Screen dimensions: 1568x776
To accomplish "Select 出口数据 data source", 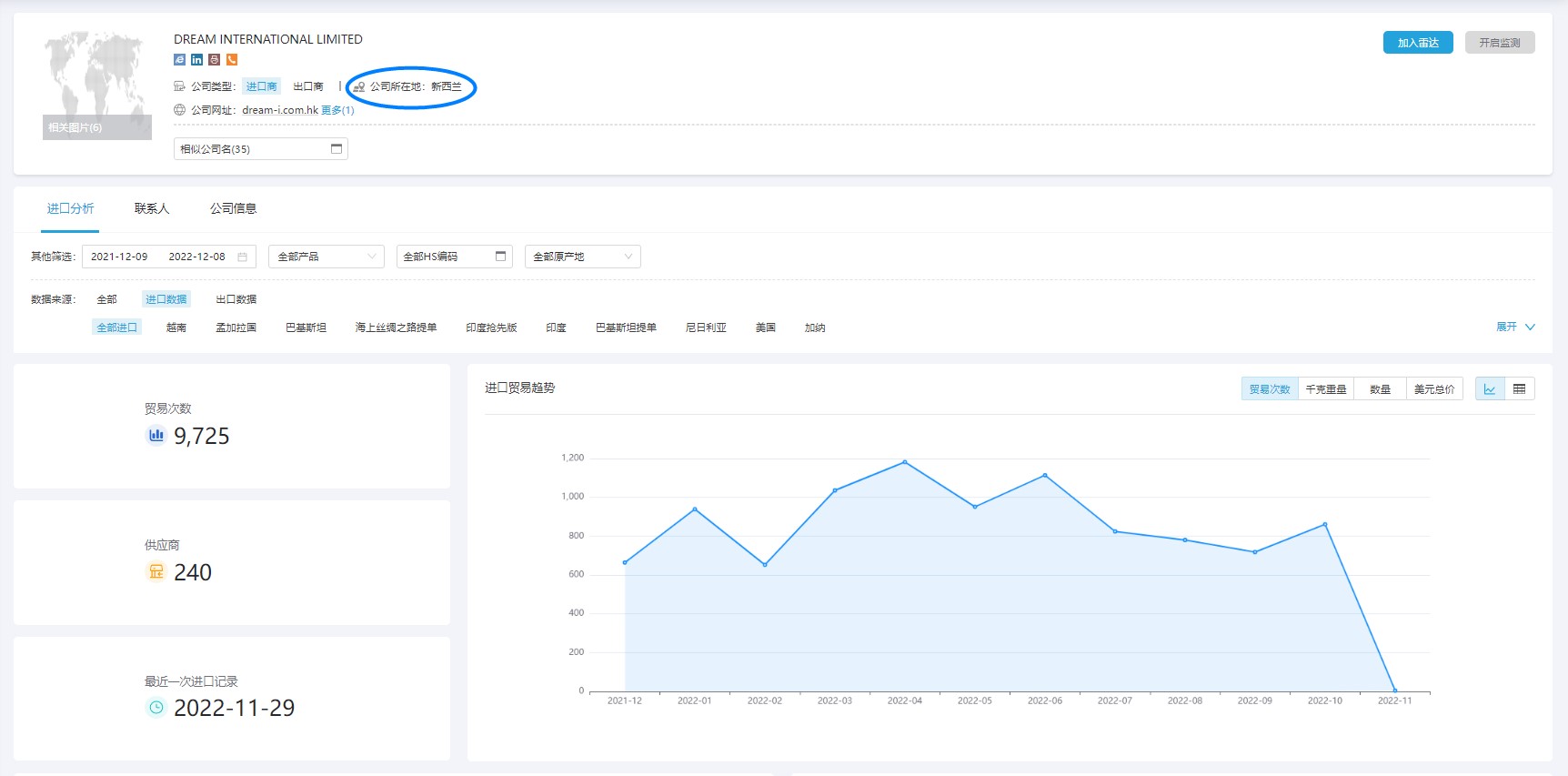I will 236,299.
